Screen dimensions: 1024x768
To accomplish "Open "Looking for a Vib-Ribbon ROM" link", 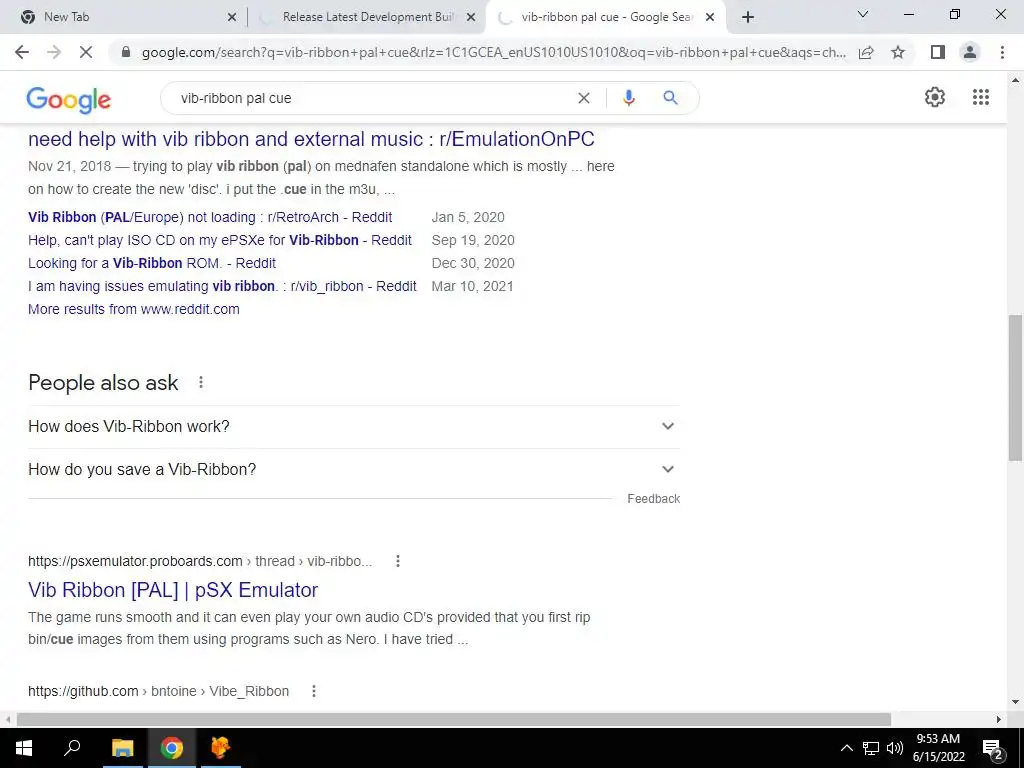I will pos(152,263).
